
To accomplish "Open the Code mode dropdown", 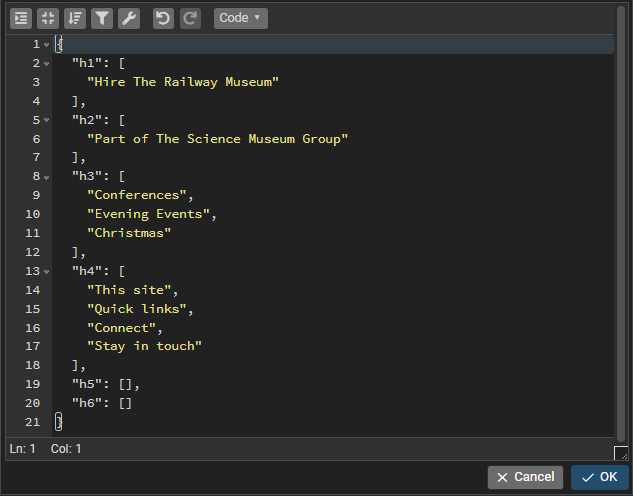I will click(241, 18).
